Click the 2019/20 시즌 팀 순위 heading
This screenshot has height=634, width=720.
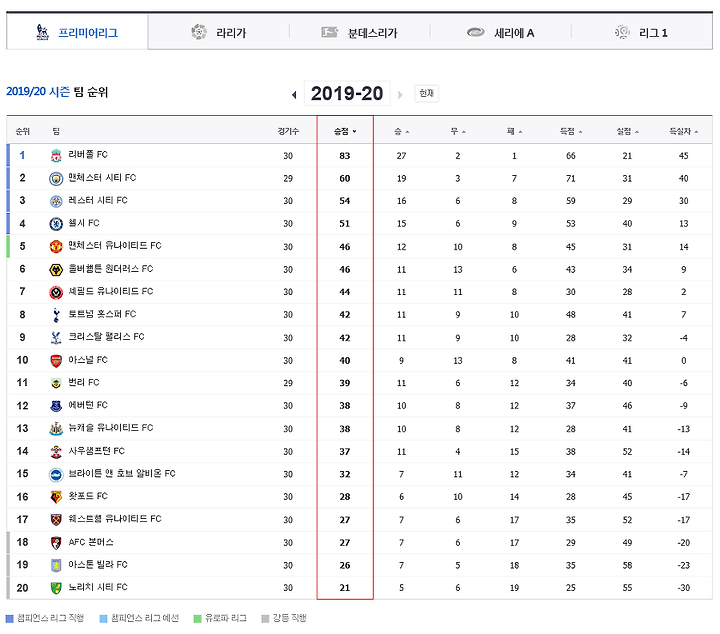click(x=57, y=92)
